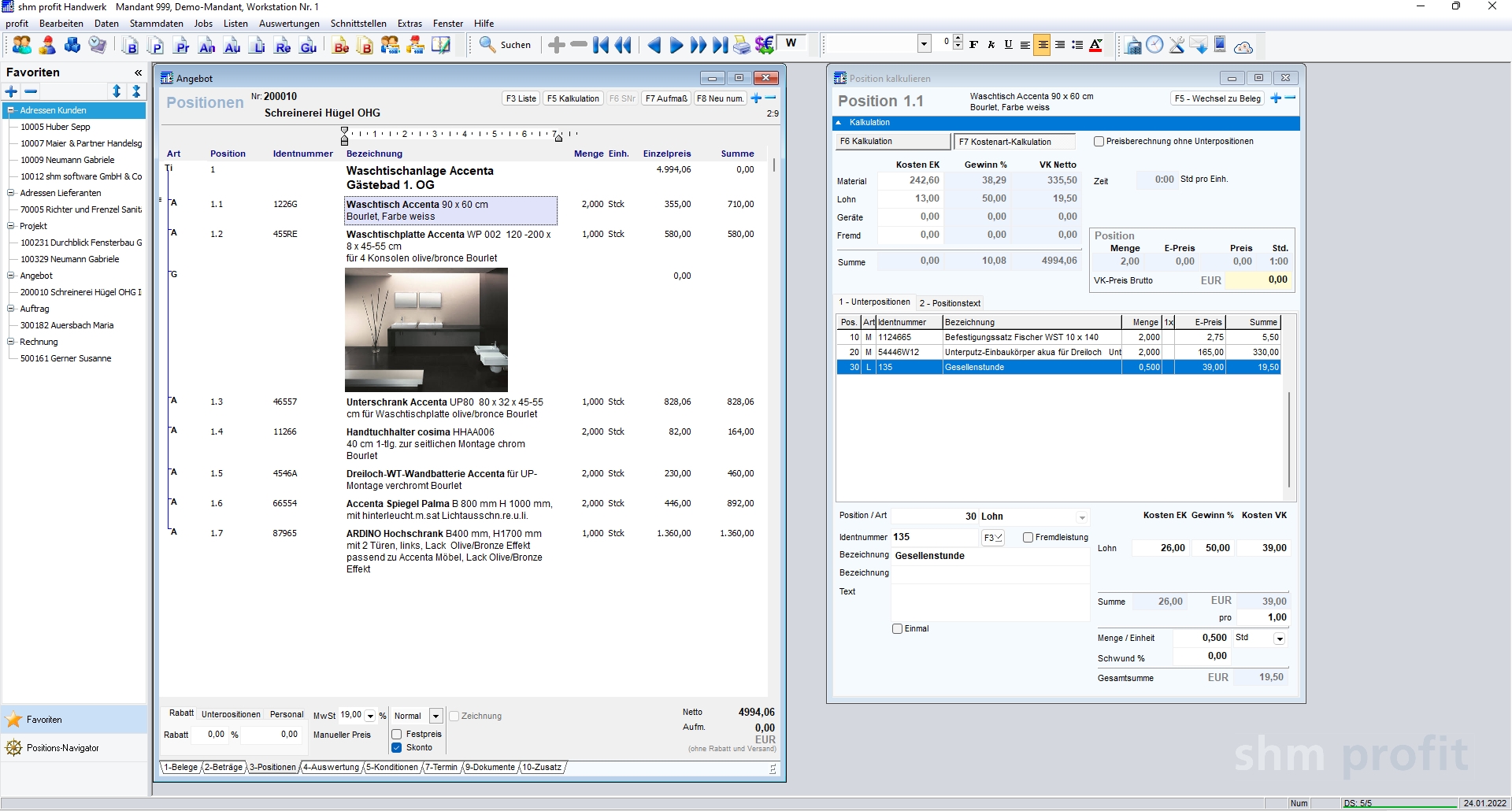Open the Lohn position type dropdown
Viewport: 1512px width, 811px height.
(1082, 518)
